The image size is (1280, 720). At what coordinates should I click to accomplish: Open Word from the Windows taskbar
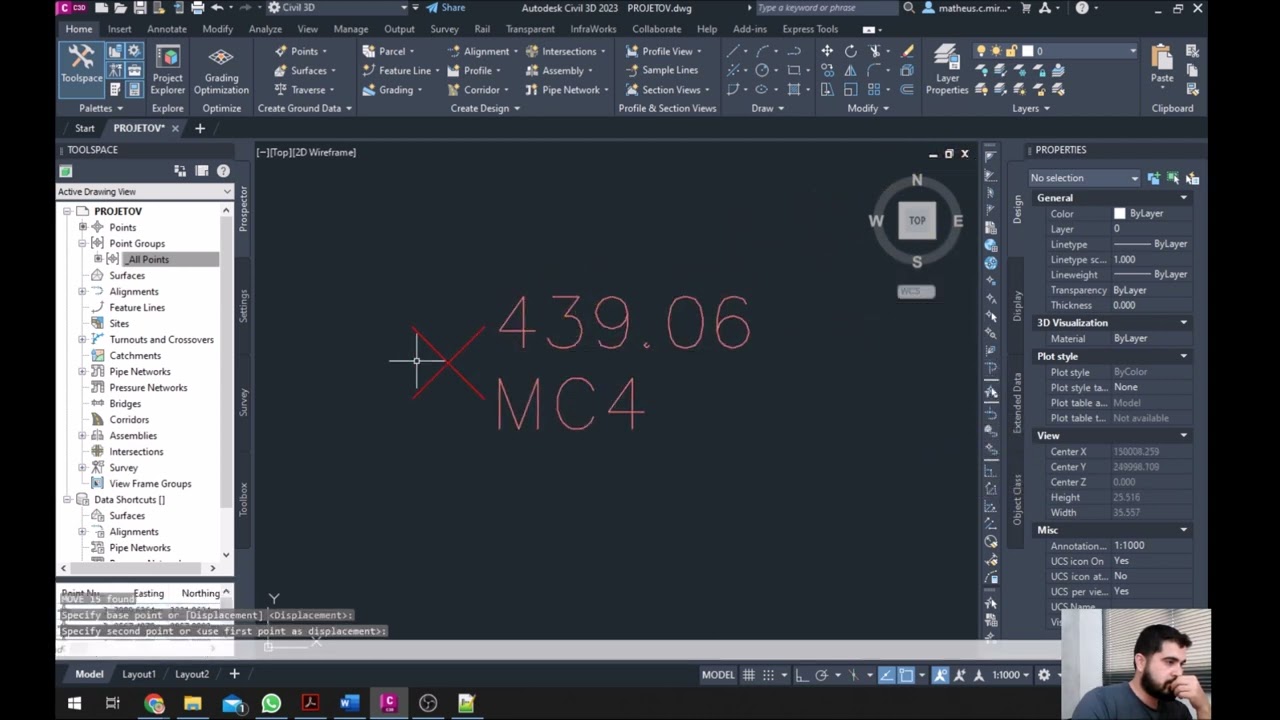[349, 704]
